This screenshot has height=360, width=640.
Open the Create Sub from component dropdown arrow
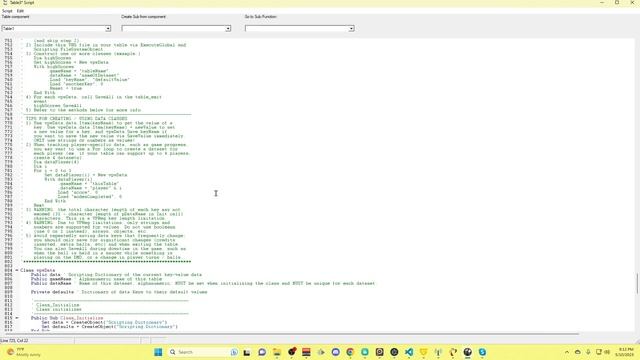coord(228,29)
